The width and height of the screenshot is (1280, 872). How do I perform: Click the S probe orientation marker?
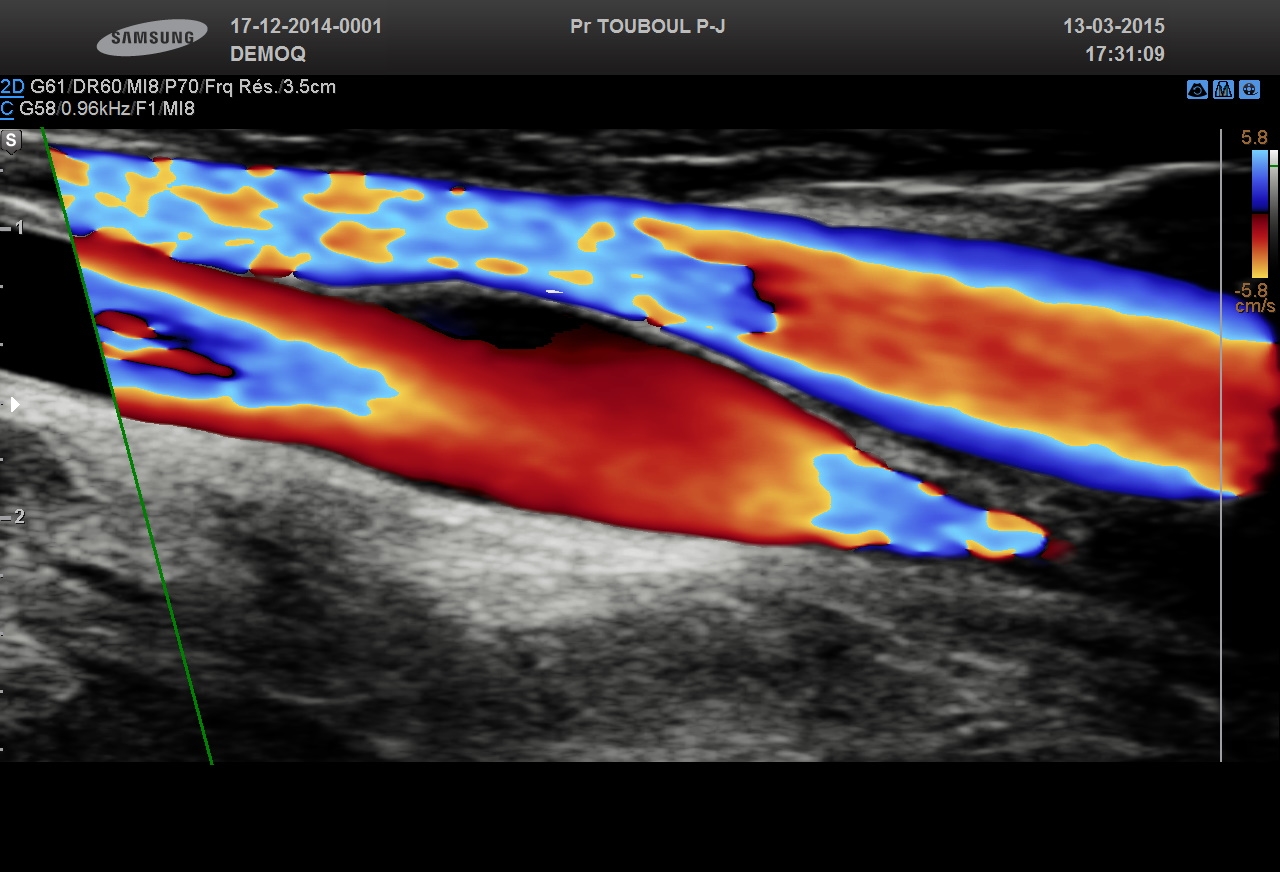(x=11, y=141)
